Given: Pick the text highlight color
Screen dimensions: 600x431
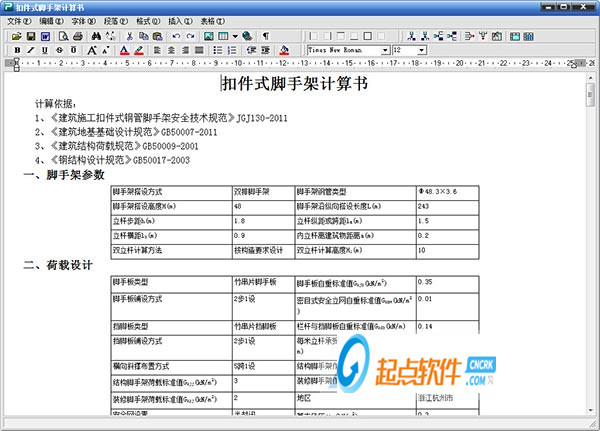Looking at the screenshot, I should [x=139, y=50].
